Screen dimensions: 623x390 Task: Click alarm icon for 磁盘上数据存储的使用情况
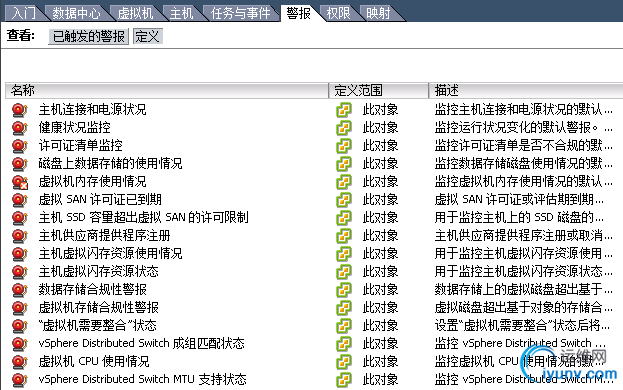coord(19,164)
